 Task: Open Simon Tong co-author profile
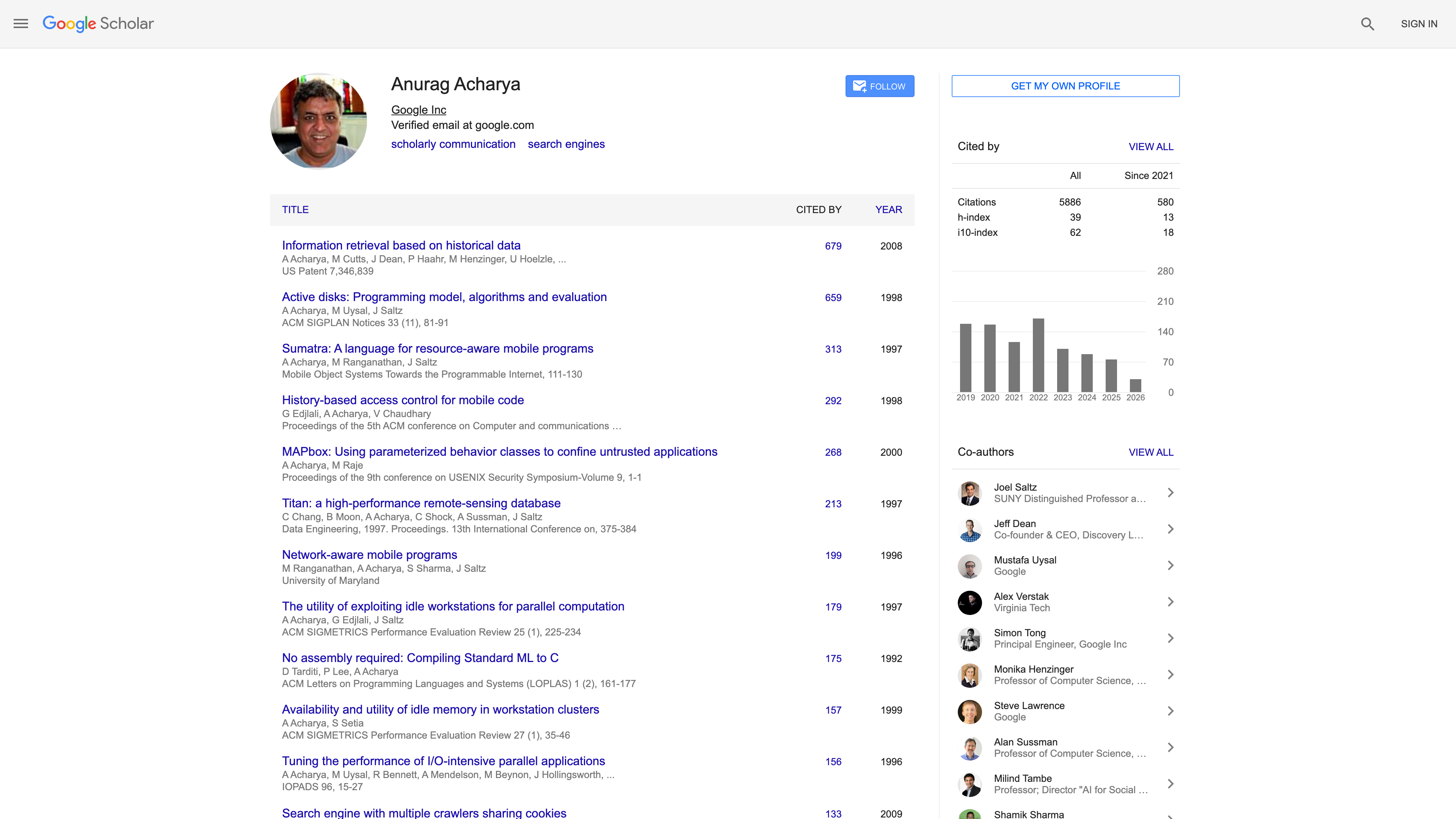tap(1020, 633)
